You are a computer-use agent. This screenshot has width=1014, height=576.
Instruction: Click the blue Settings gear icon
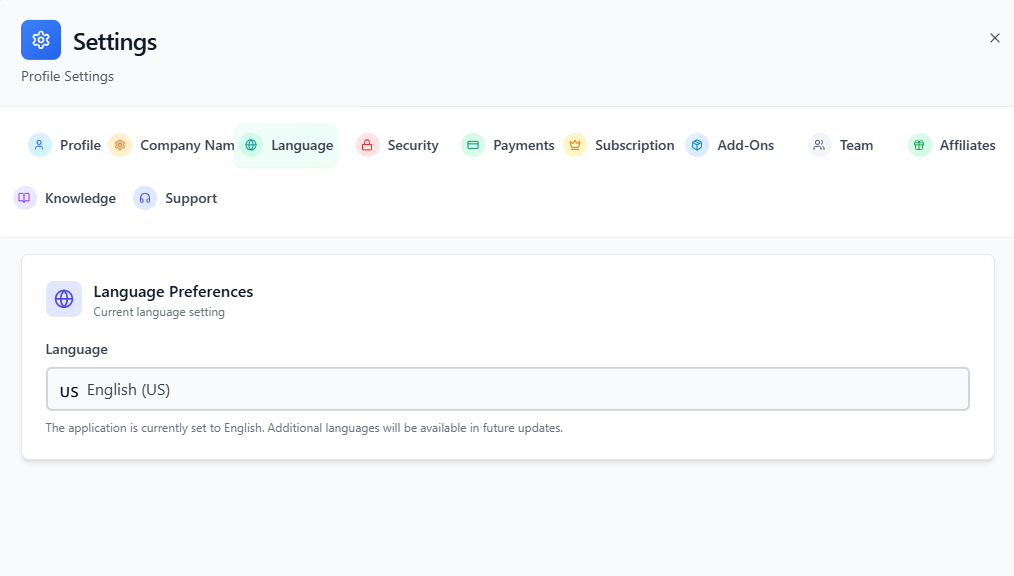tap(41, 40)
